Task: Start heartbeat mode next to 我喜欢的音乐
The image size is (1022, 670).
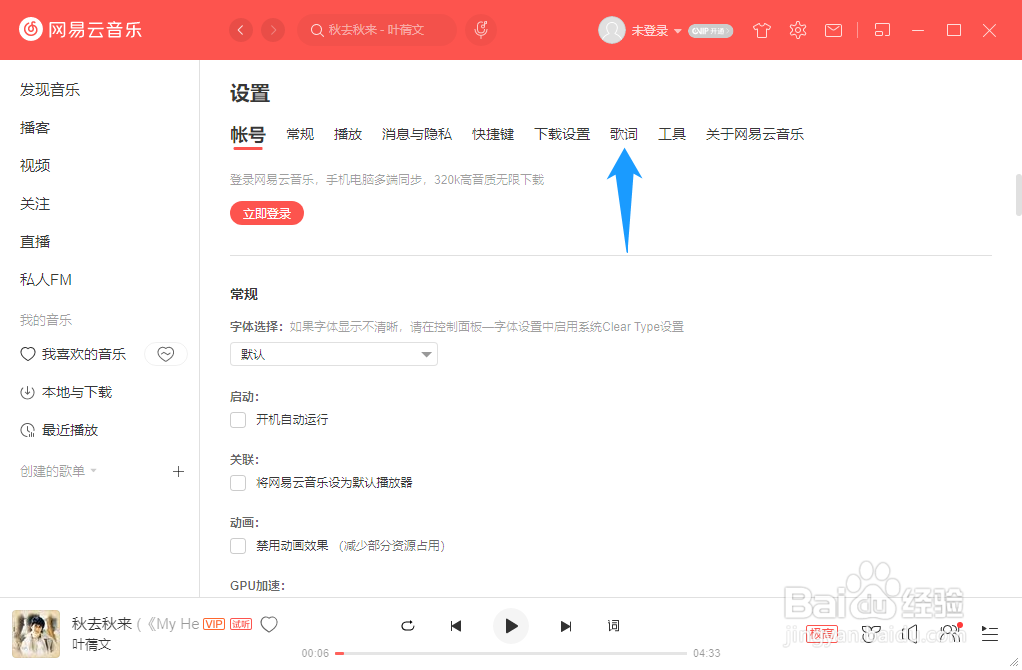Action: point(166,354)
